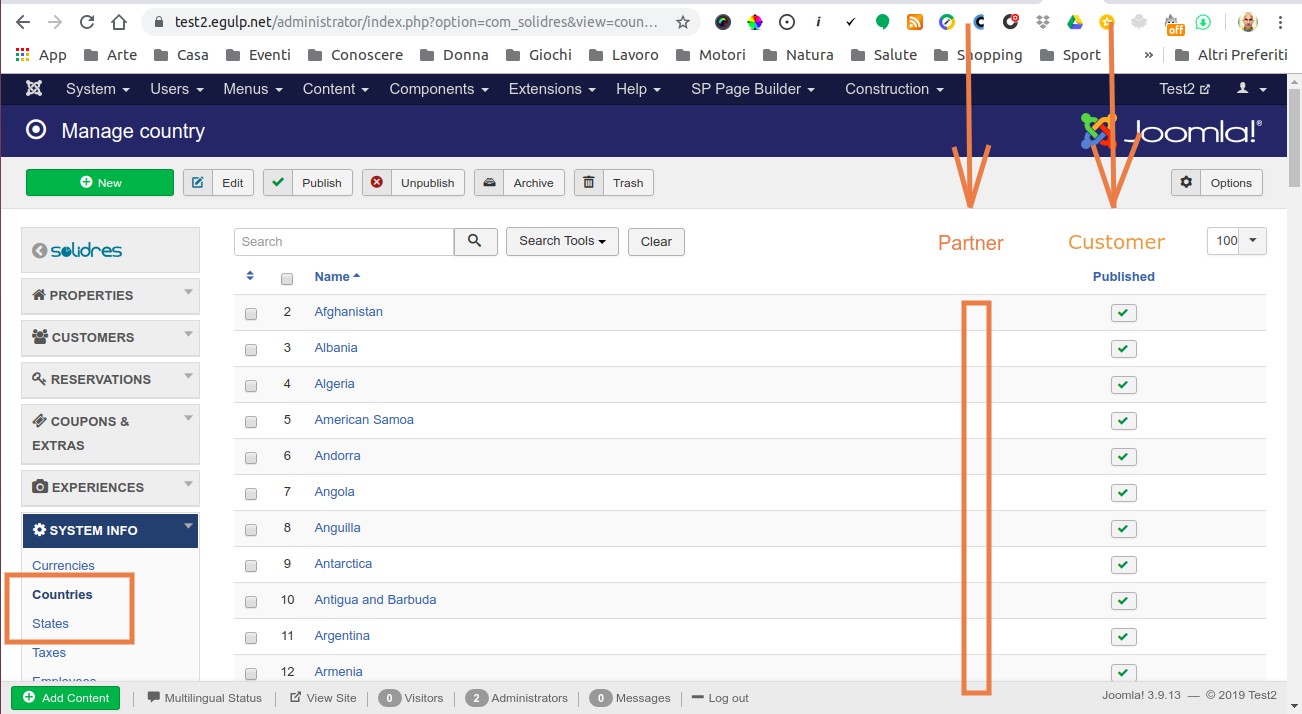Viewport: 1302px width, 714px height.
Task: Open the Extensions menu
Action: coord(552,89)
